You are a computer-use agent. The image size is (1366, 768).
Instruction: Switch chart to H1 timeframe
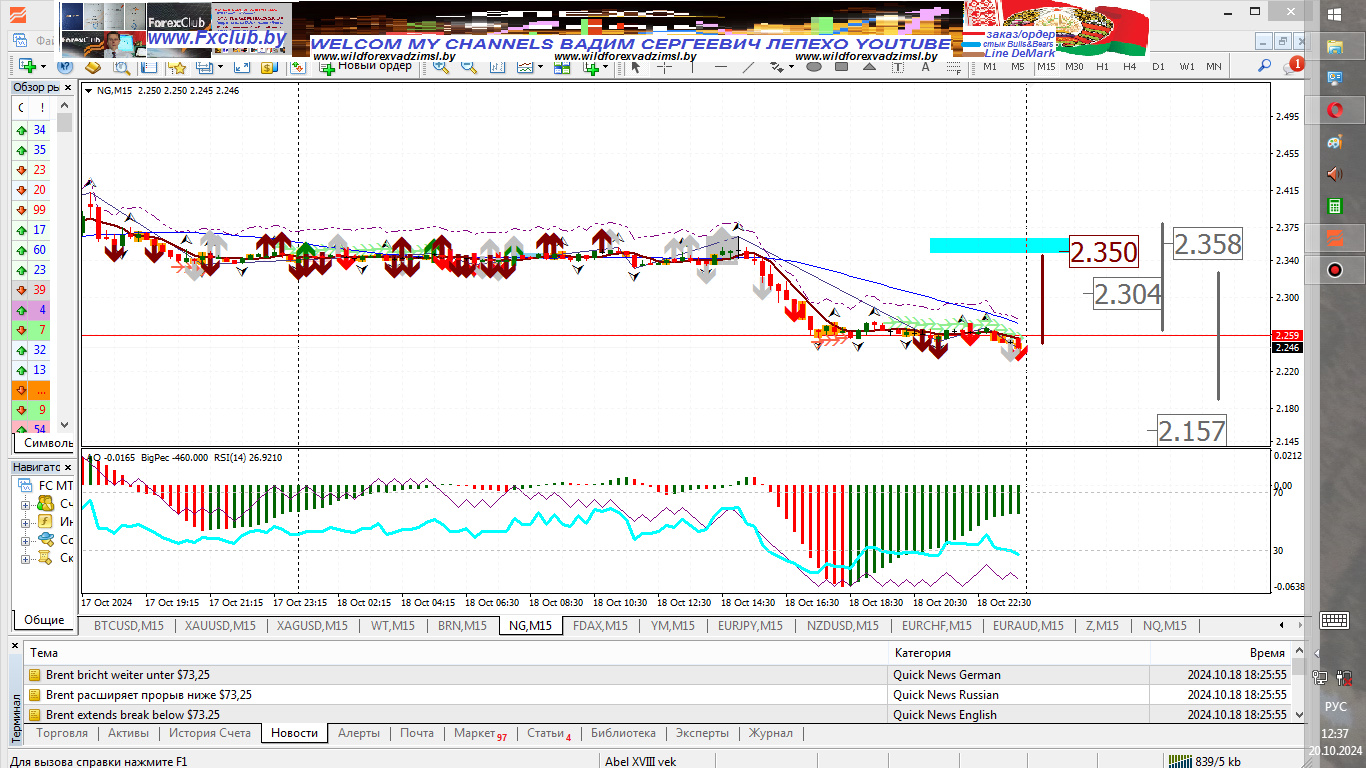1102,67
